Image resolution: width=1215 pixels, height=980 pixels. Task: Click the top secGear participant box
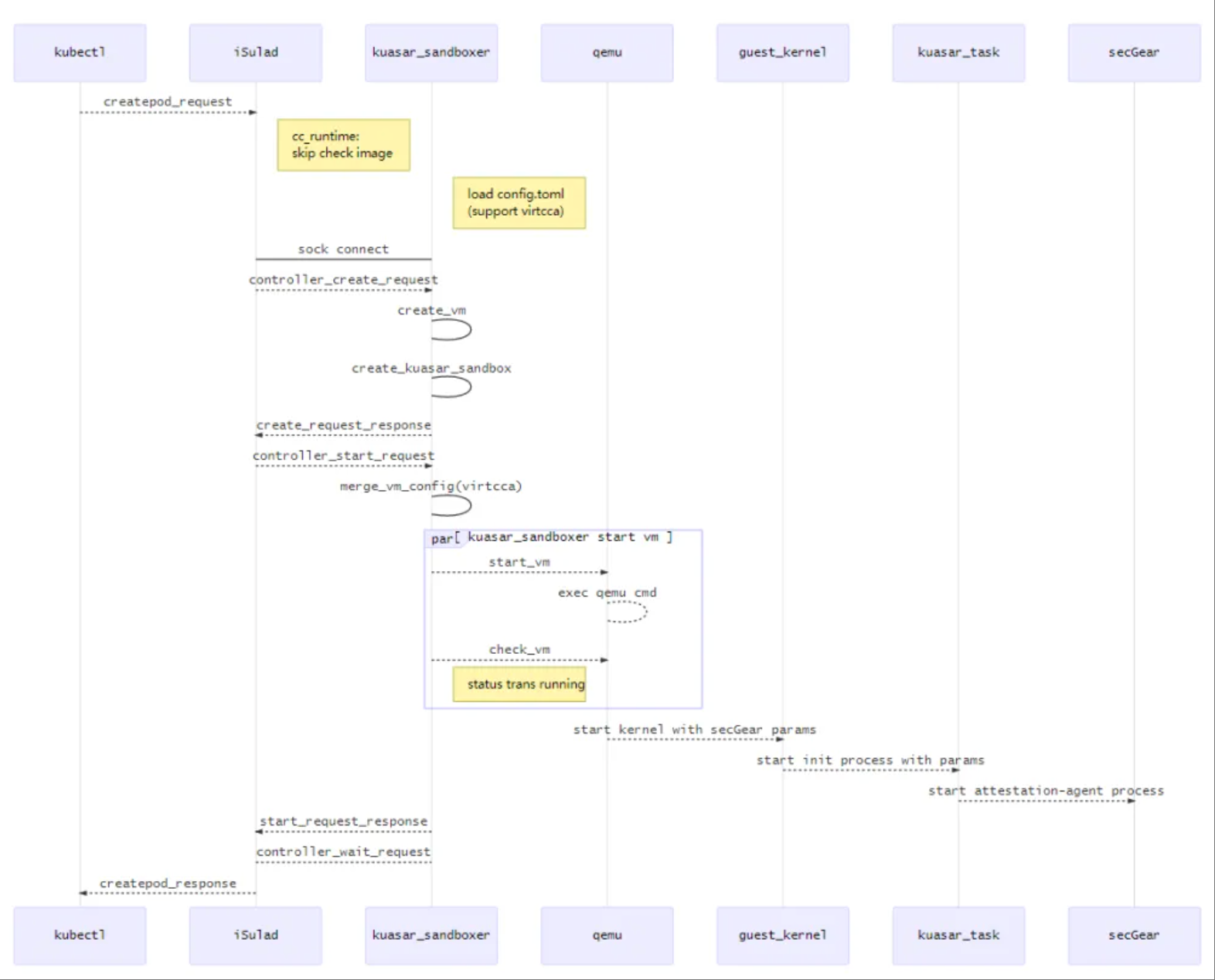[x=1134, y=53]
